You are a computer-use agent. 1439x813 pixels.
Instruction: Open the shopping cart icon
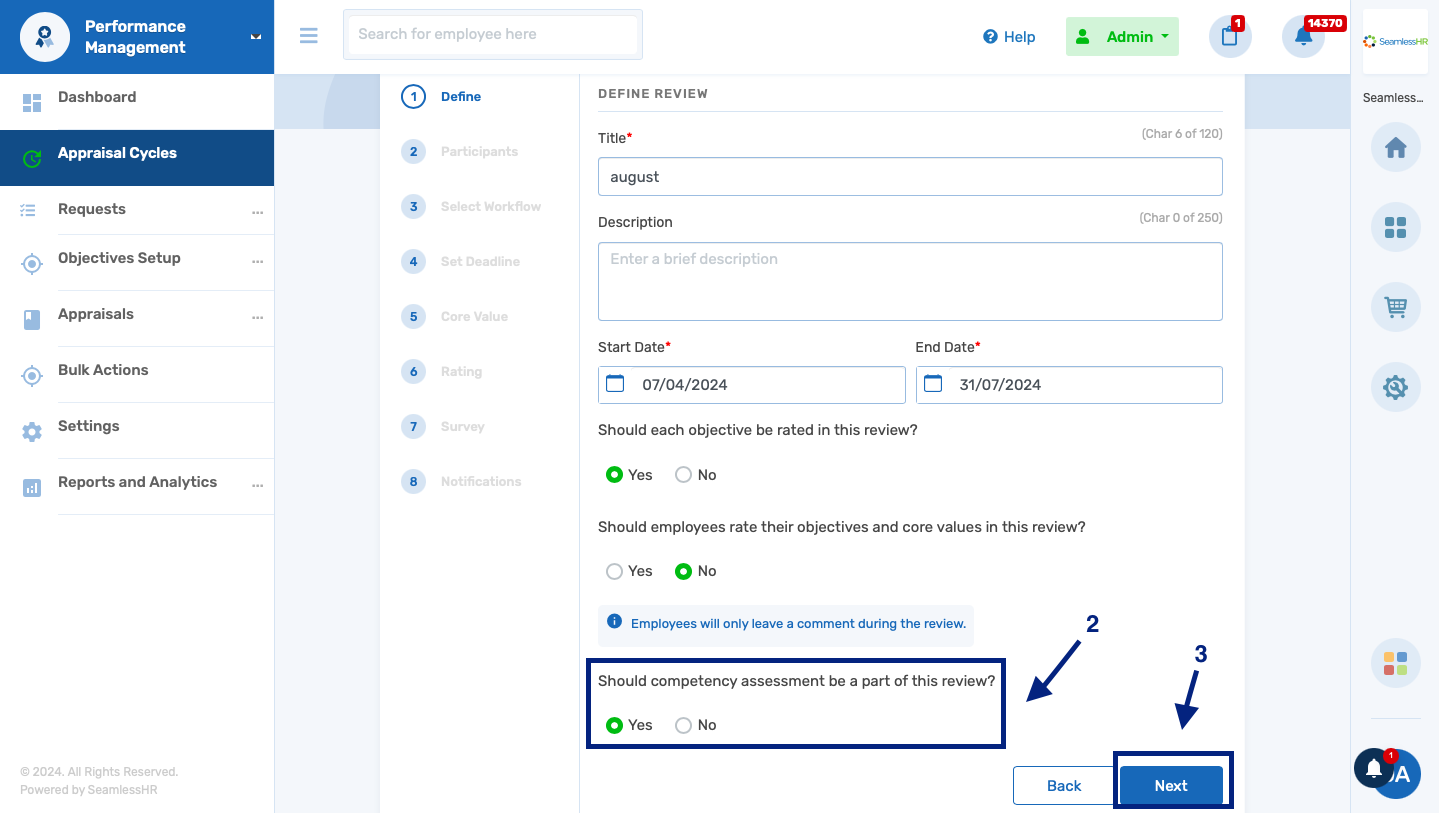(x=1395, y=306)
